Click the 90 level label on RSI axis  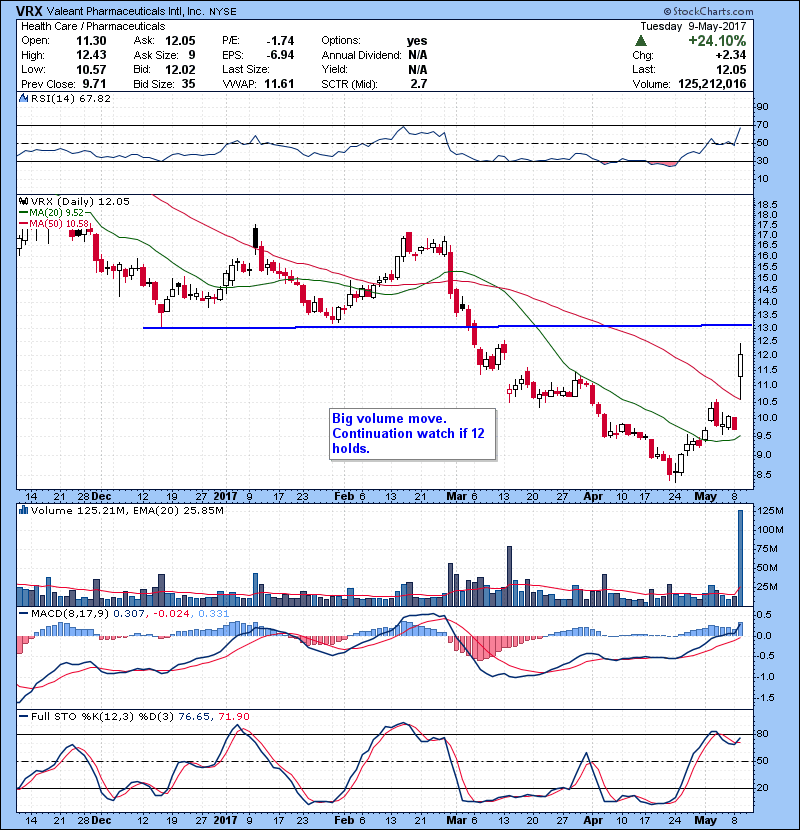click(762, 106)
